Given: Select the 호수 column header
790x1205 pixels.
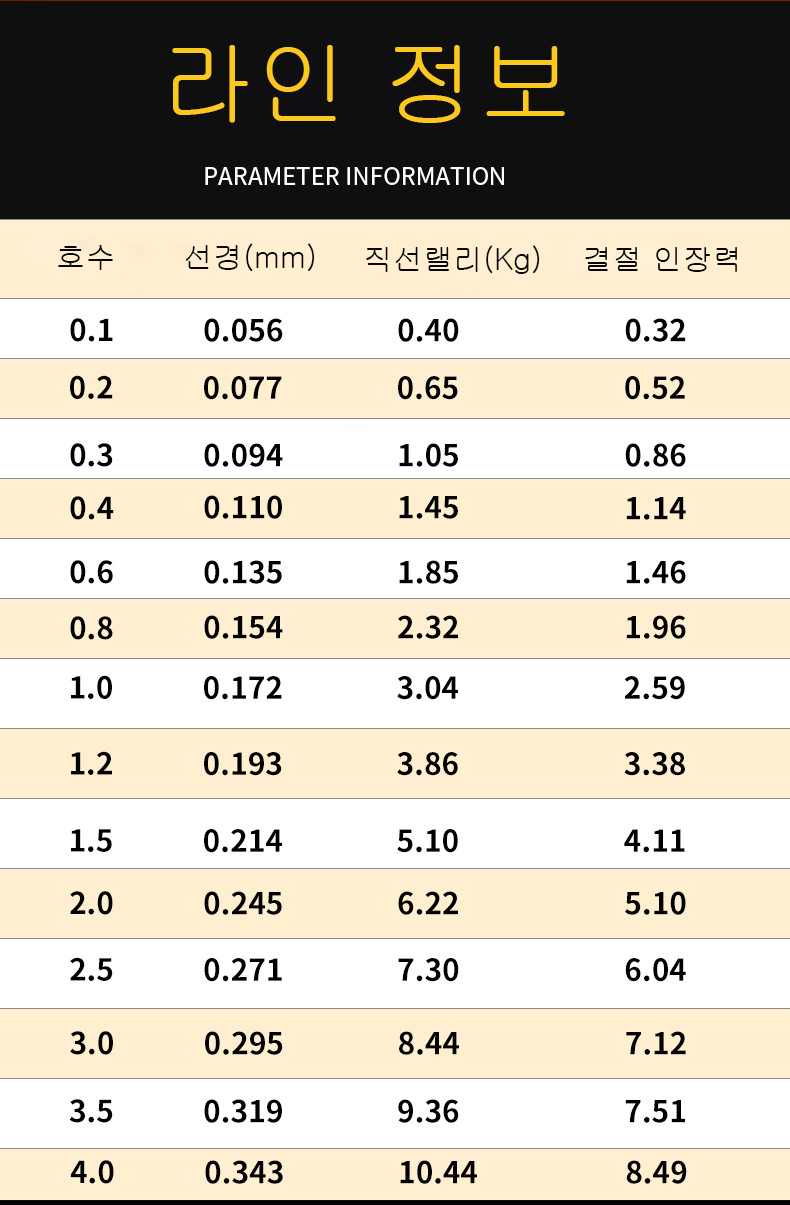Looking at the screenshot, I should coord(87,259).
